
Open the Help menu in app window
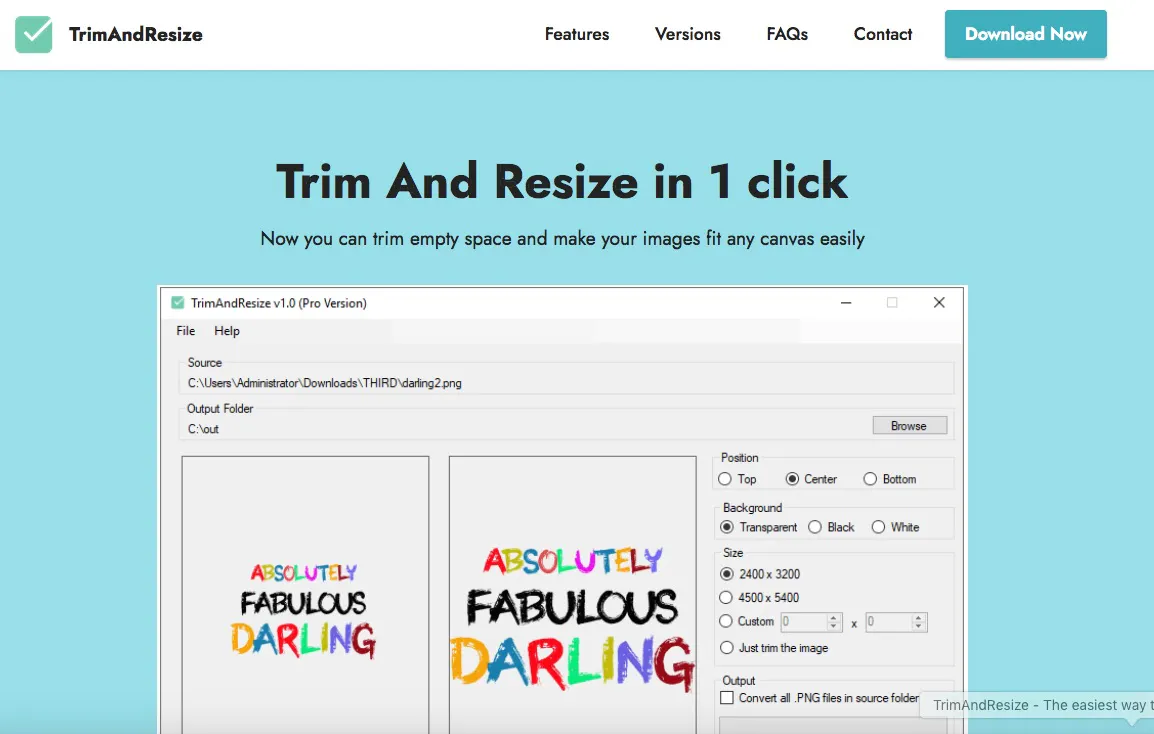[x=227, y=331]
